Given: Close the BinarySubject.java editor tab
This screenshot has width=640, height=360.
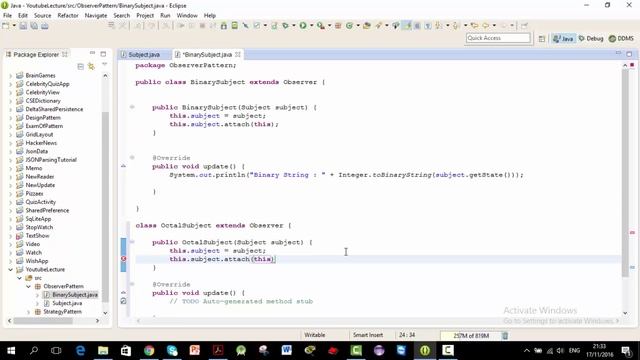Looking at the screenshot, I should point(238,54).
